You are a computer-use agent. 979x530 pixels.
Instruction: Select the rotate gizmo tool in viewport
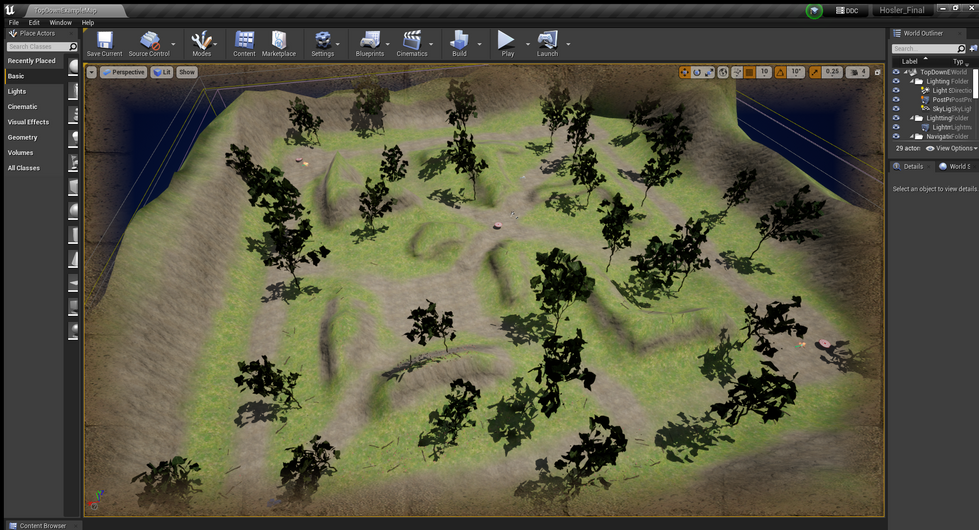(697, 72)
